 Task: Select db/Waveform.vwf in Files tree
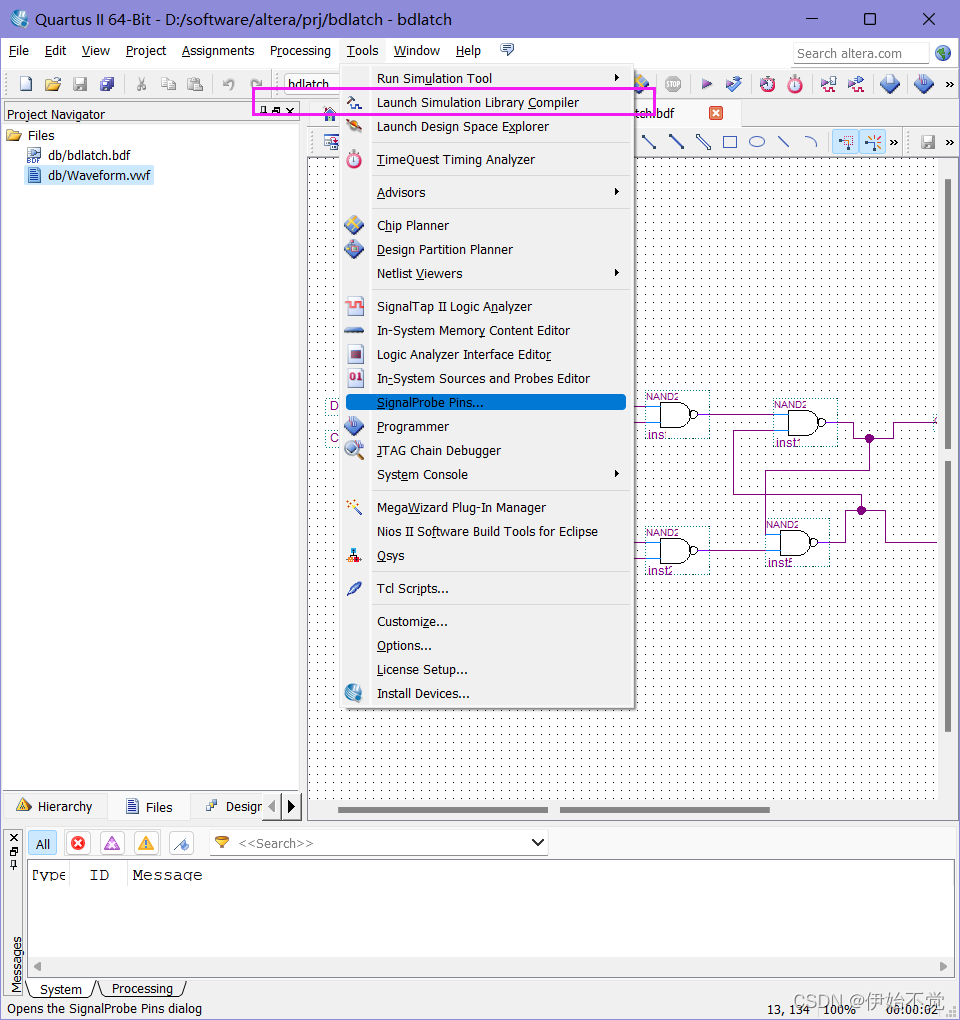click(99, 176)
